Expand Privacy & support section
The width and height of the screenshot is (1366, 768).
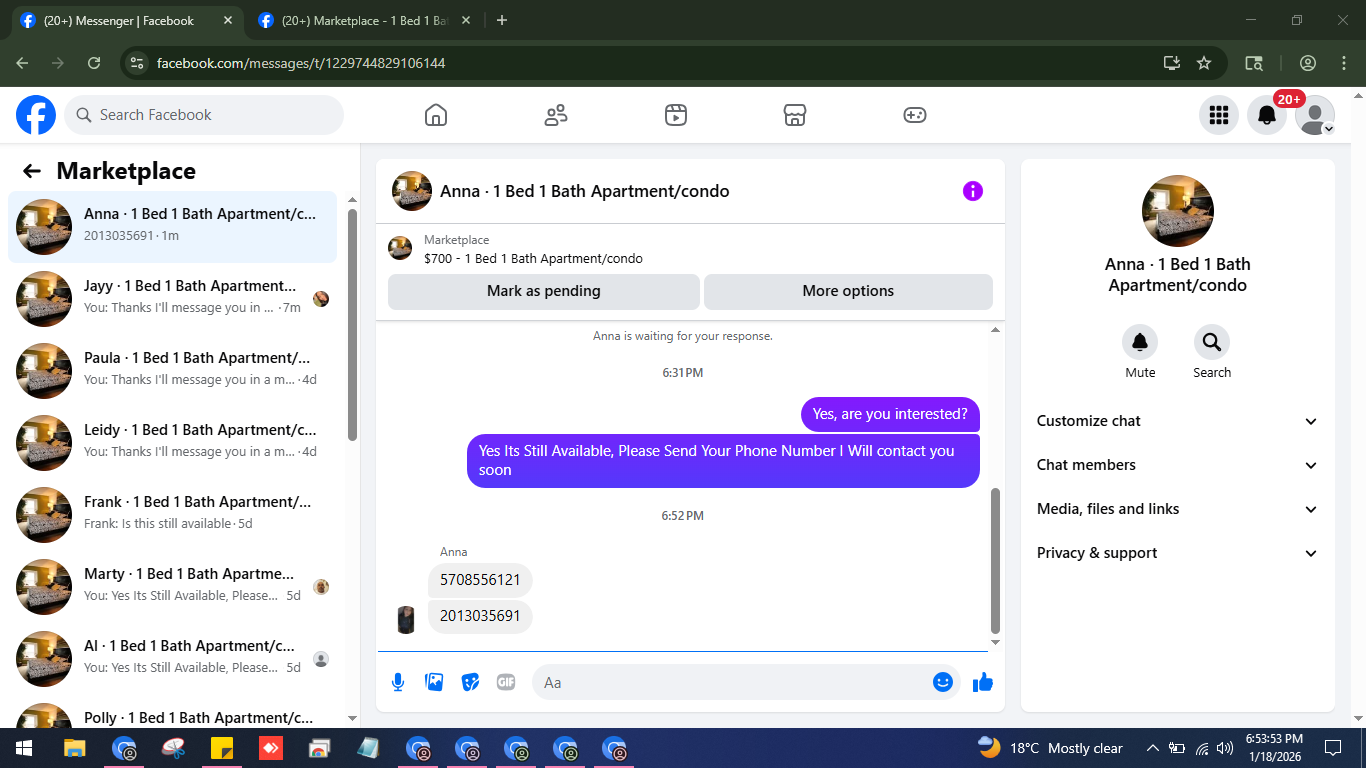tap(1177, 553)
